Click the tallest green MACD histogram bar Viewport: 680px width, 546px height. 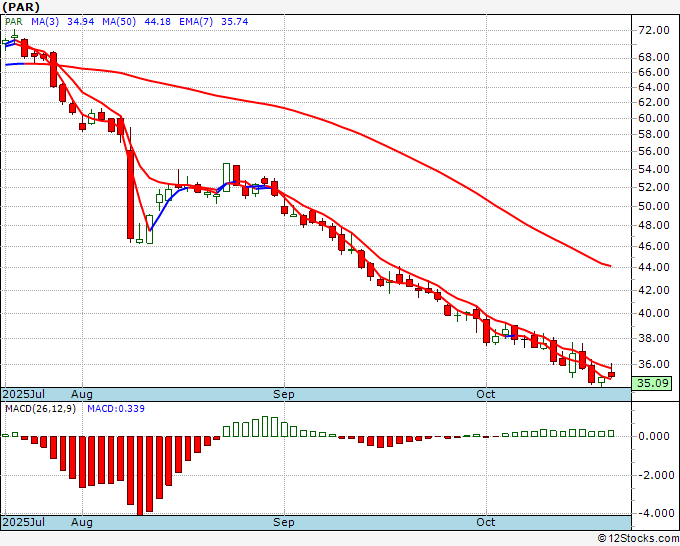(266, 426)
